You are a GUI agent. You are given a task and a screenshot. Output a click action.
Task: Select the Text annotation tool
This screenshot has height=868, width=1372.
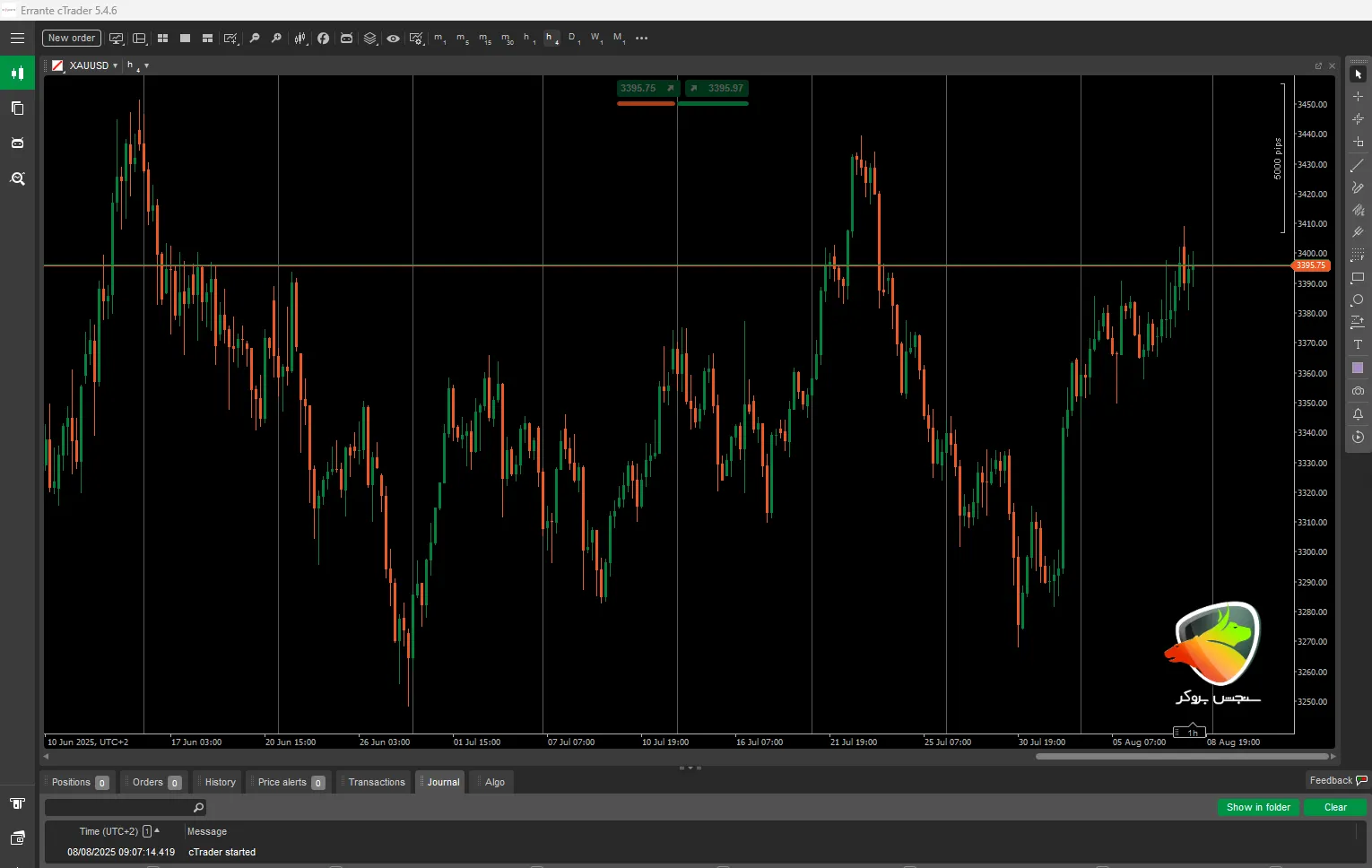click(x=1358, y=345)
